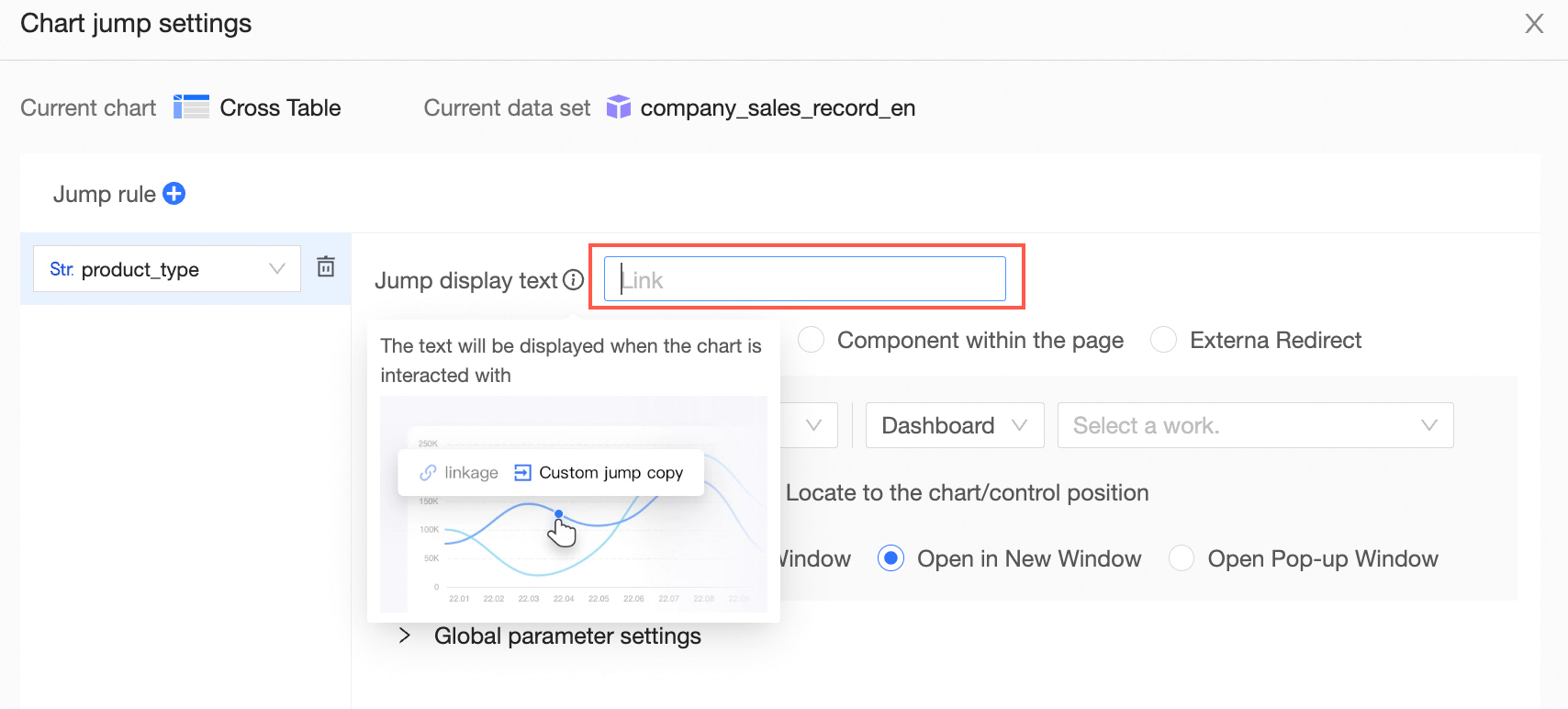Click the company_sales_record_en dataset name

778,108
